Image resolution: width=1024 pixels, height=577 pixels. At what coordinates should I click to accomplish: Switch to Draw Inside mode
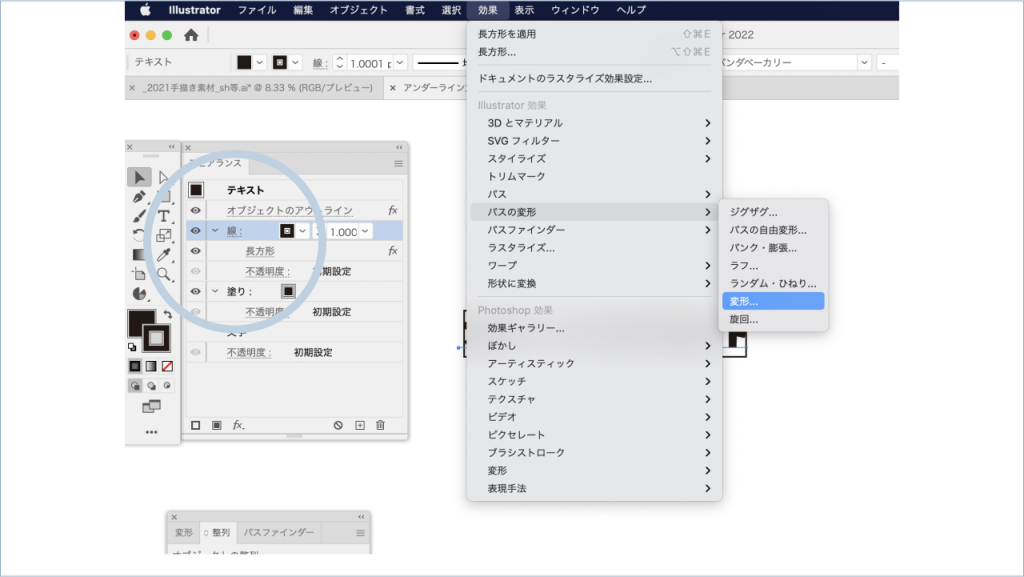(x=167, y=386)
